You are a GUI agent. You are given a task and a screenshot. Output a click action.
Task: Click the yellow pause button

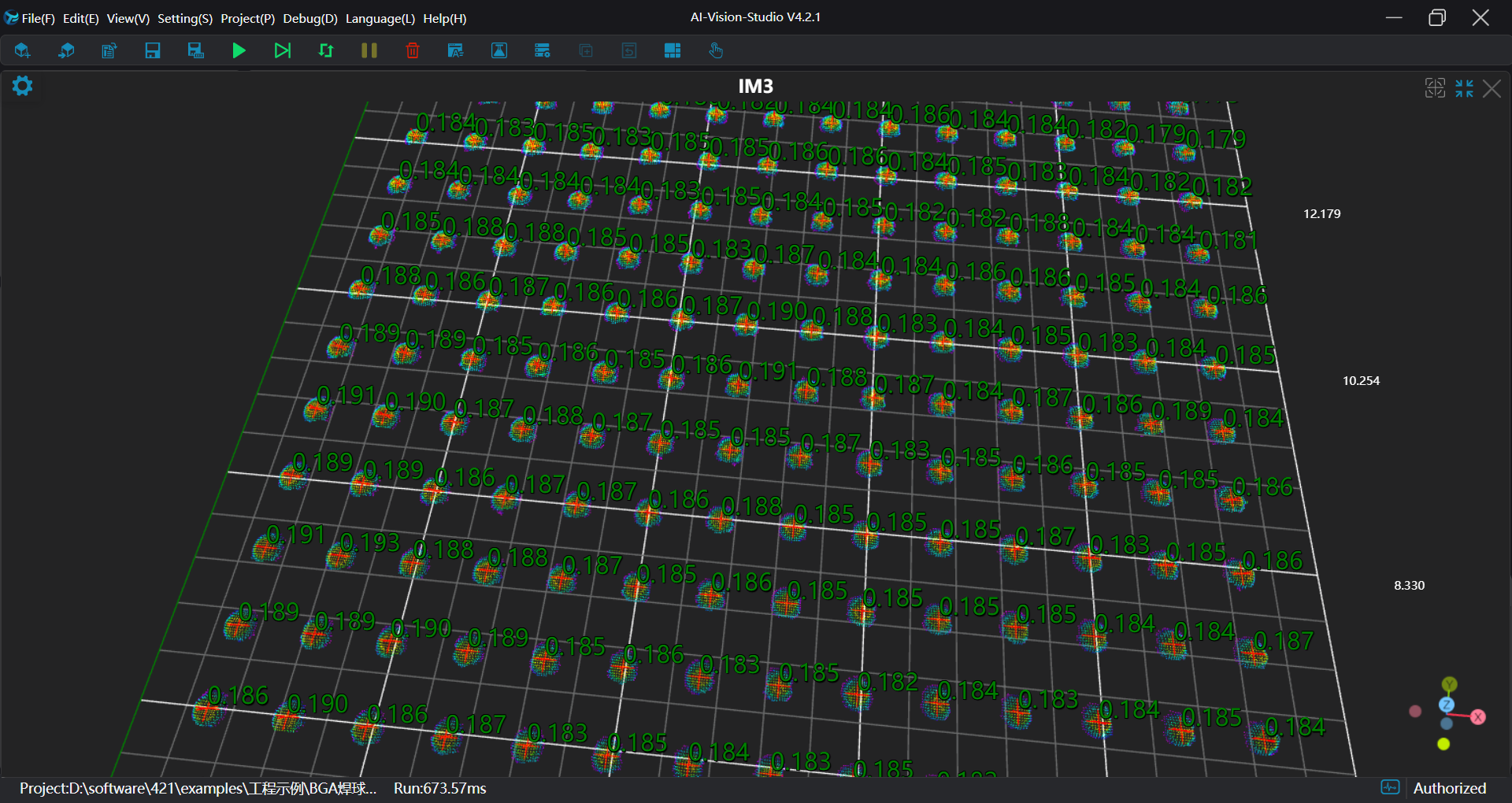[369, 51]
